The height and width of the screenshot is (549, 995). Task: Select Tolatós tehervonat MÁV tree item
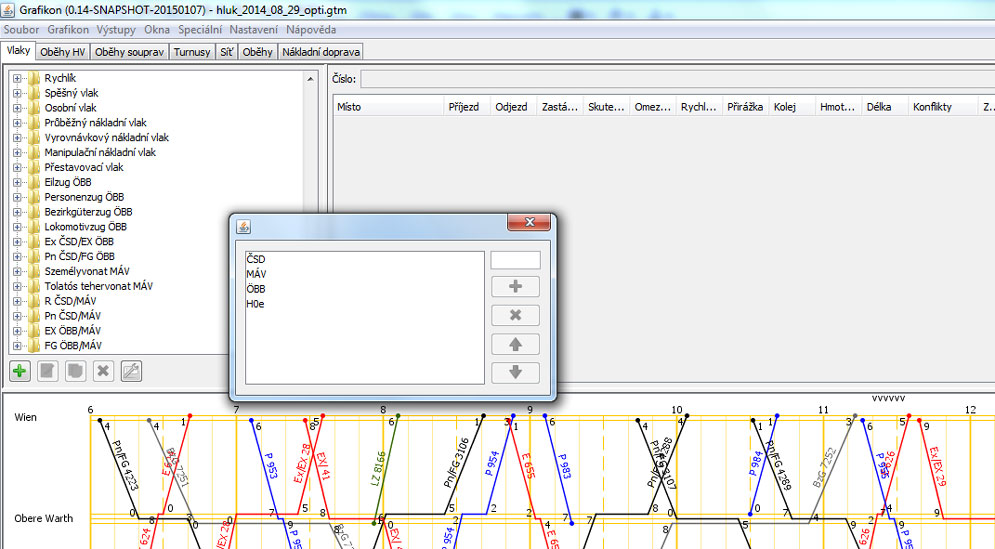[x=98, y=286]
